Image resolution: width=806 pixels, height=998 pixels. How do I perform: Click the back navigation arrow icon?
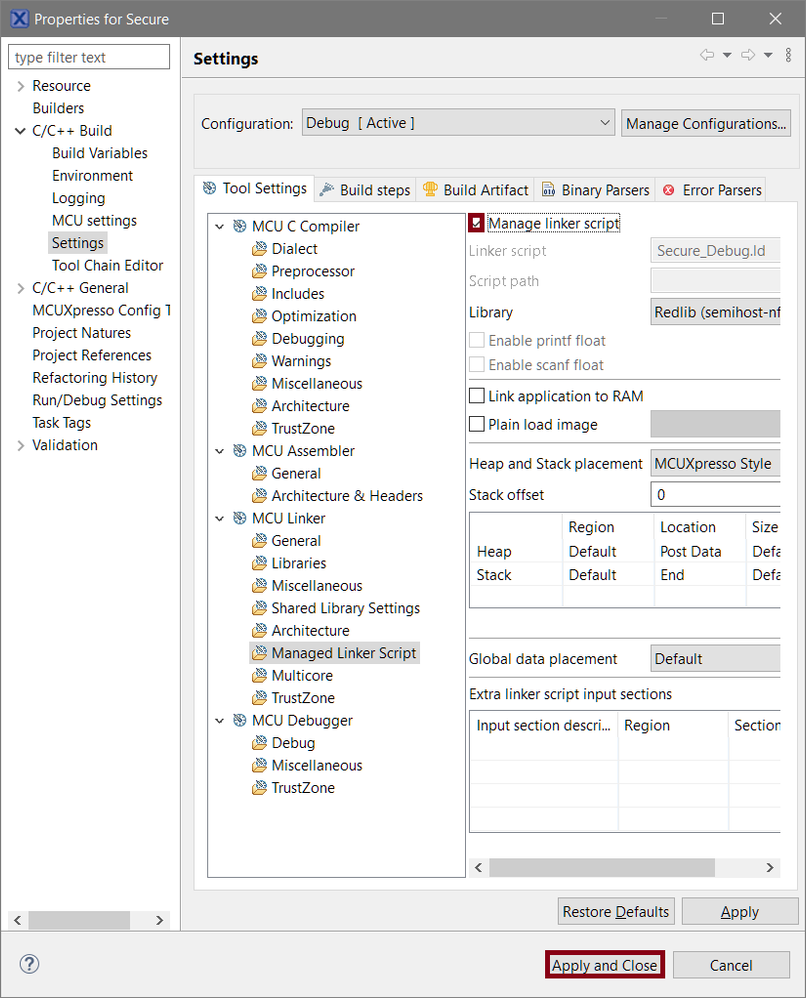click(x=706, y=55)
